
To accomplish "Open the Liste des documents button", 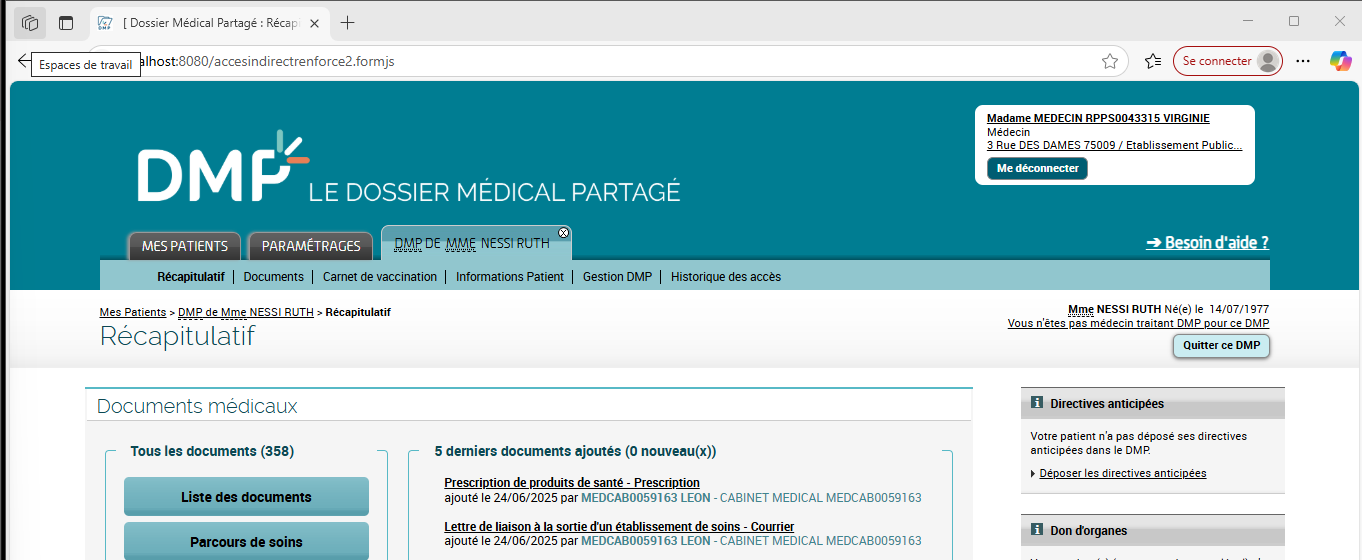I will click(246, 497).
